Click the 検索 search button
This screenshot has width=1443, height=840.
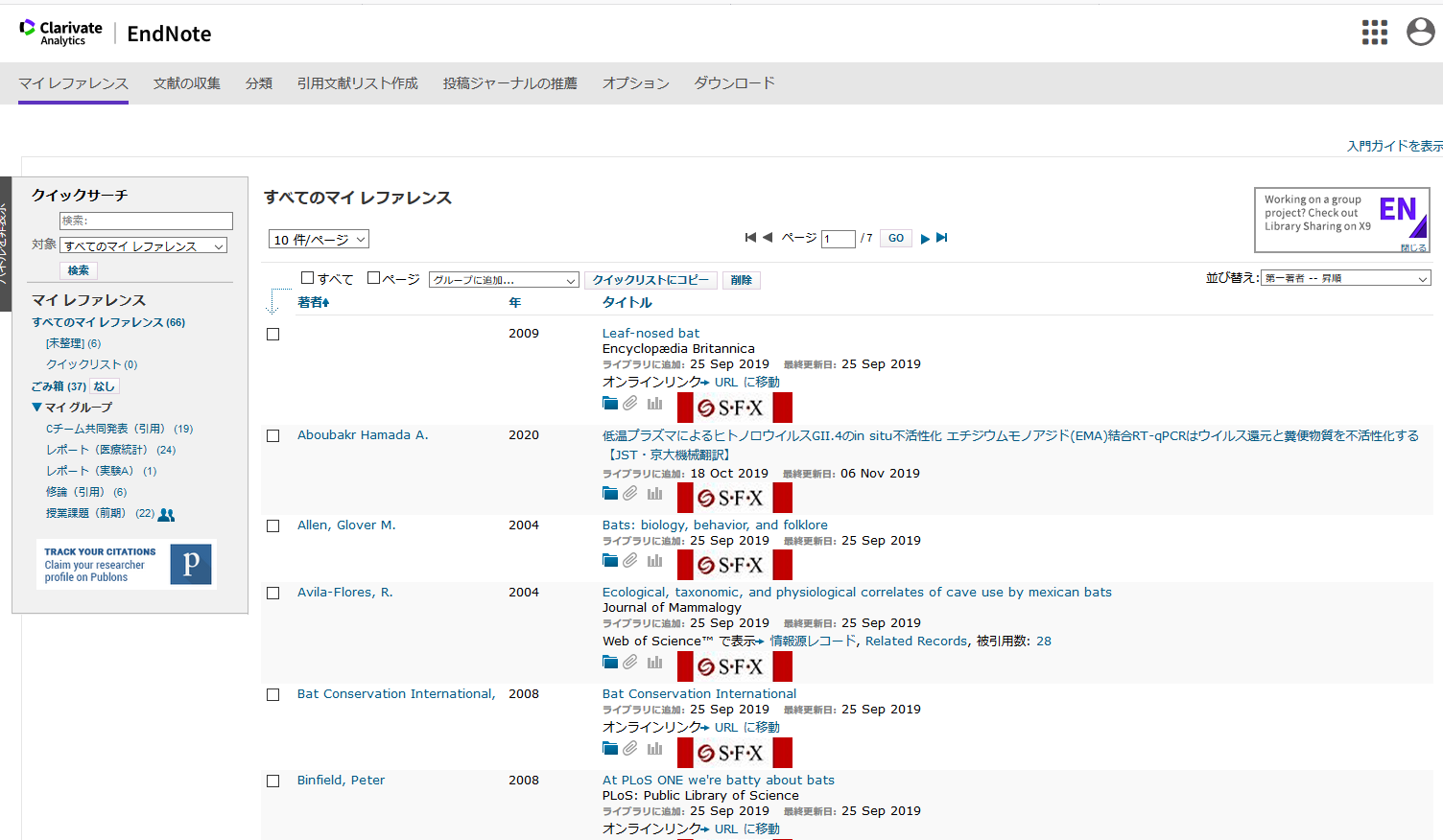point(79,270)
